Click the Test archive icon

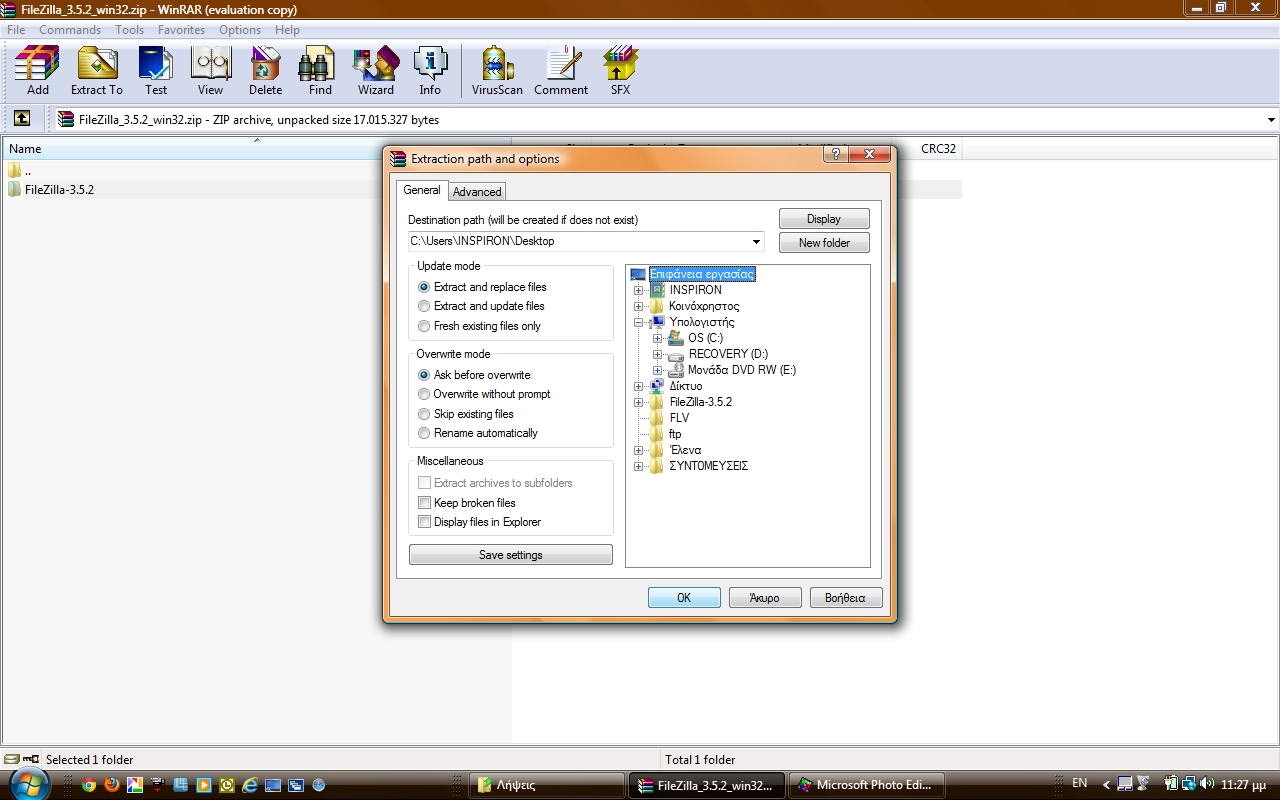click(156, 70)
